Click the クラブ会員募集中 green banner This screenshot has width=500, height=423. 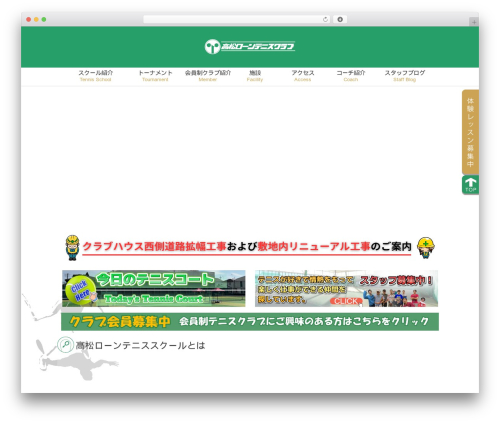pos(250,322)
